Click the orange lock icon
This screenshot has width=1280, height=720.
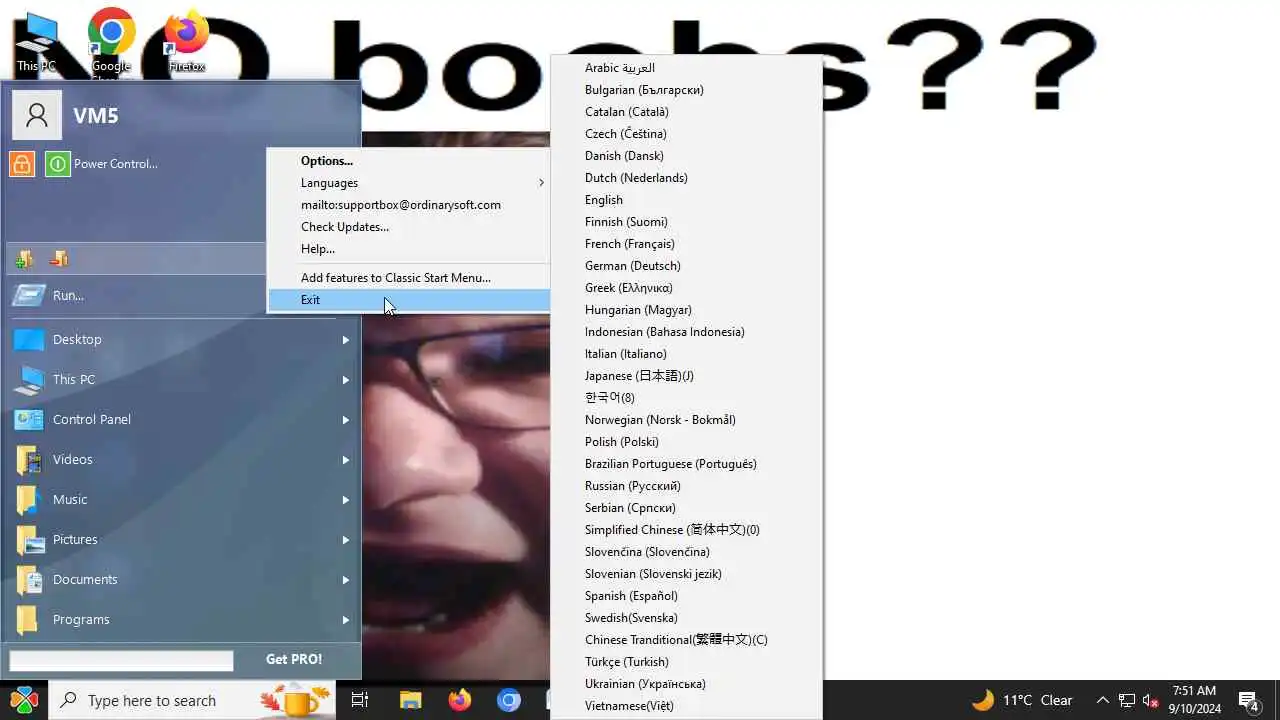22,164
